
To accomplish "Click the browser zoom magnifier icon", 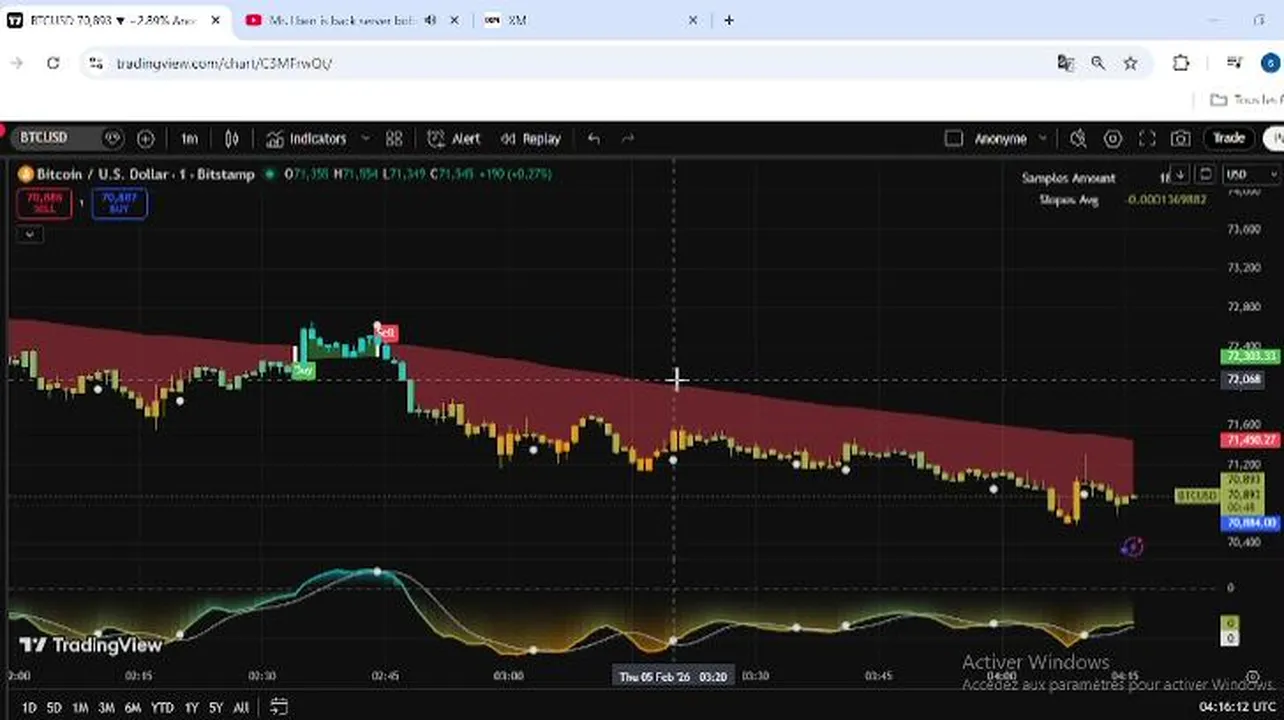I will click(x=1098, y=63).
